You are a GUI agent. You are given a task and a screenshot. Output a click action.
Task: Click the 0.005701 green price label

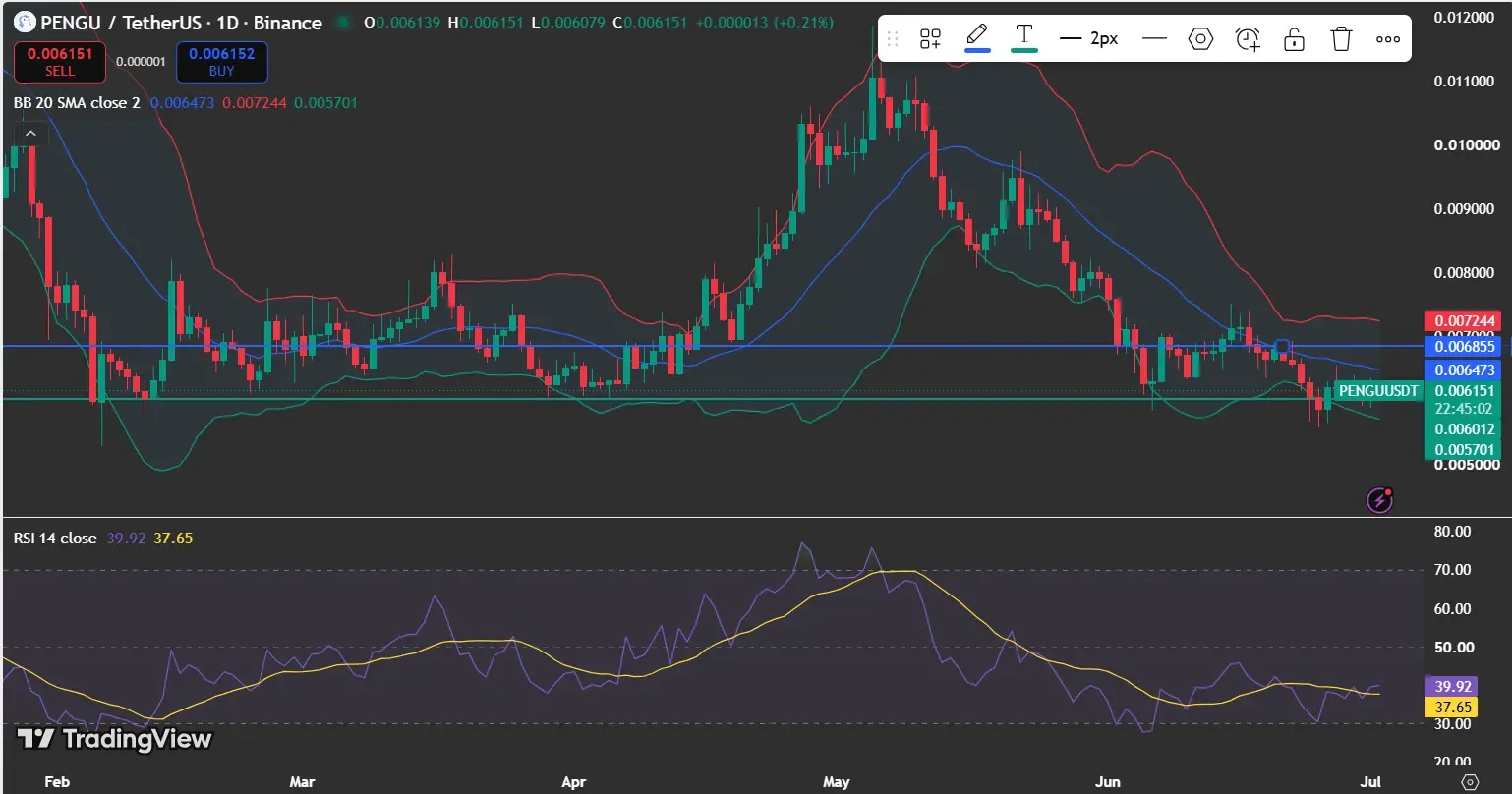[1463, 450]
